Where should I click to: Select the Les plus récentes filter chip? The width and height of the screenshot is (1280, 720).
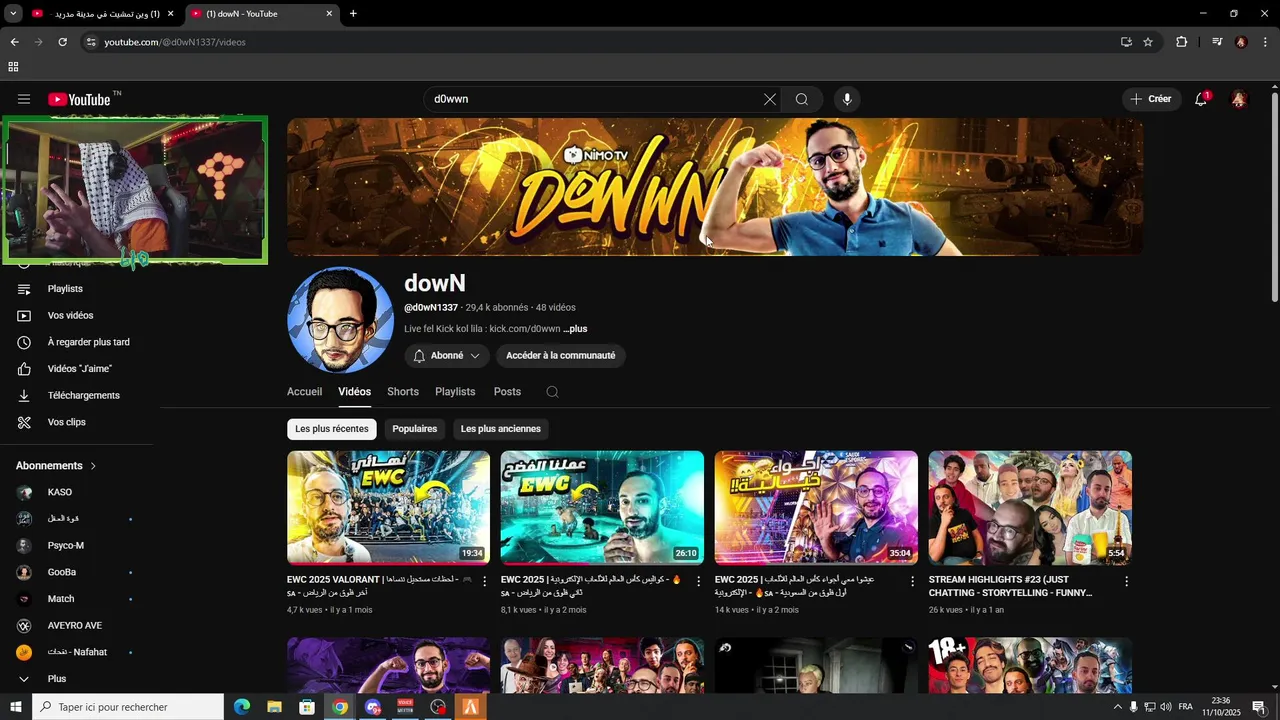[332, 429]
